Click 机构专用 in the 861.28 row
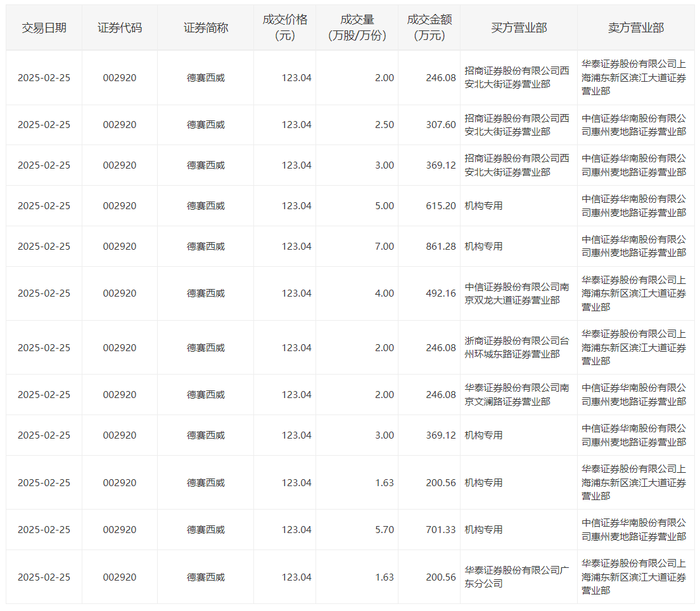The image size is (700, 611). pyautogui.click(x=483, y=246)
